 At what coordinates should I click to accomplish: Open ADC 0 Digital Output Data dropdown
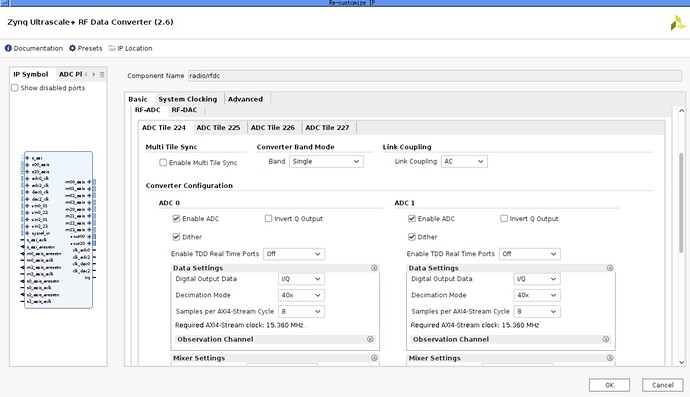coord(301,279)
